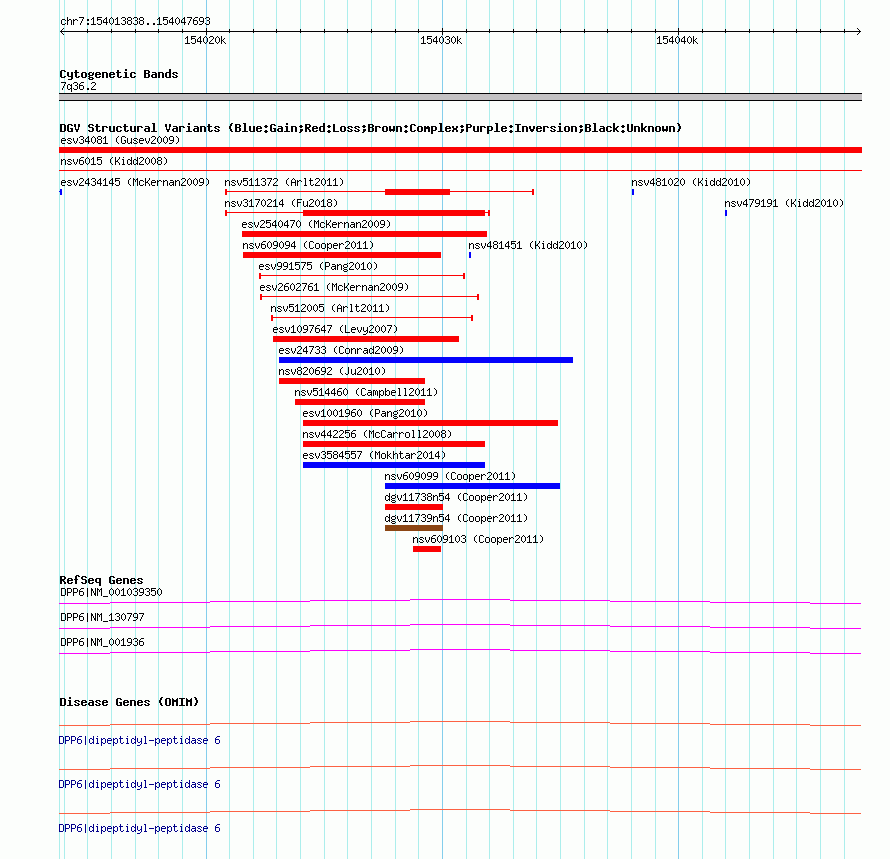Click the nsv512005 (Arlt2011) label

pos(330,308)
